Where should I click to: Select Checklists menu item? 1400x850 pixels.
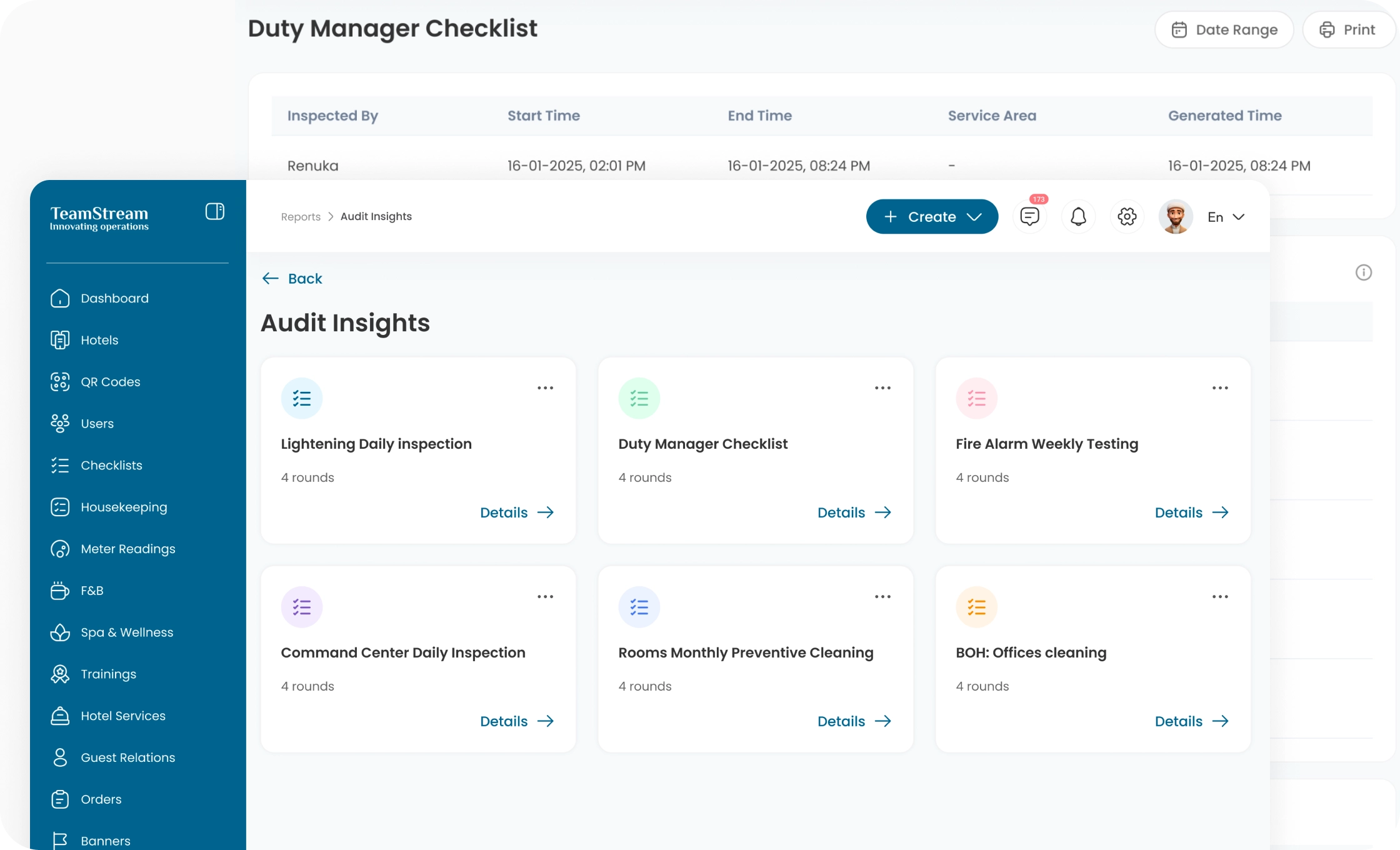point(111,466)
